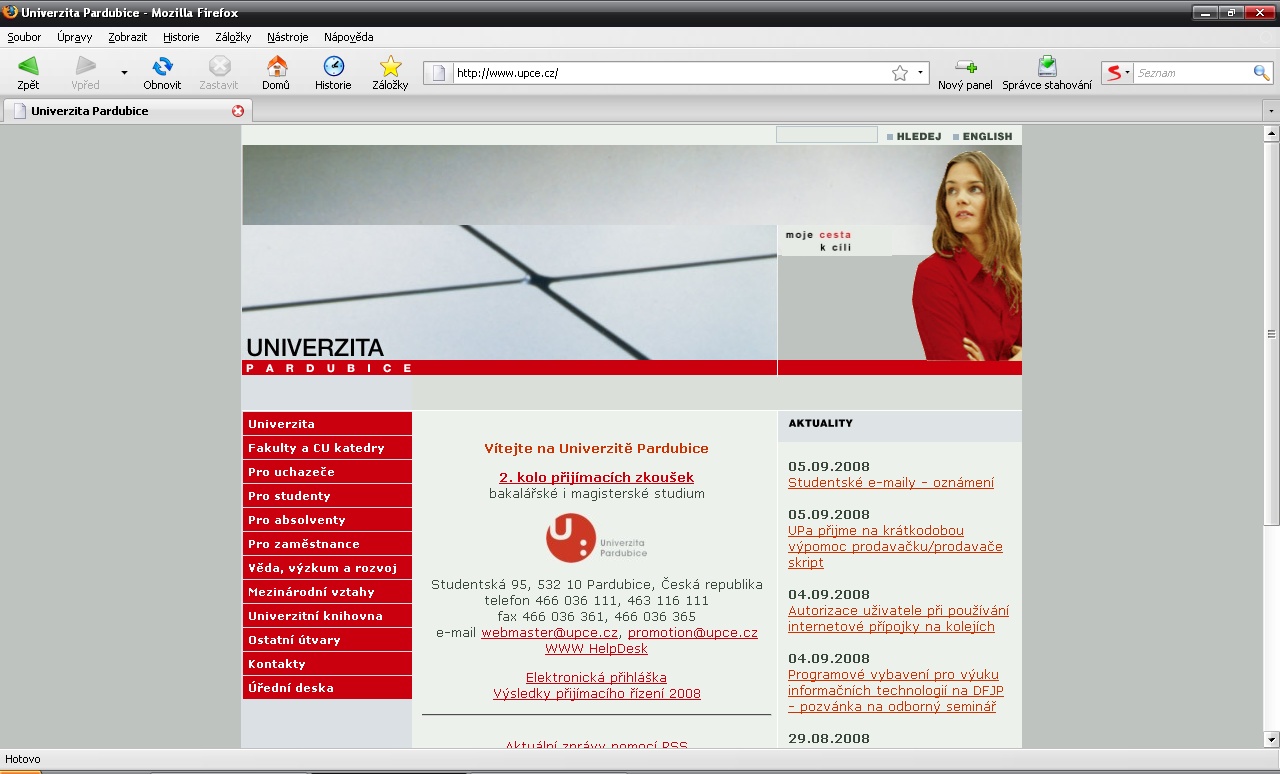Screen dimensions: 1280x774
Task: Switch the site to ENGLISH
Action: (983, 136)
